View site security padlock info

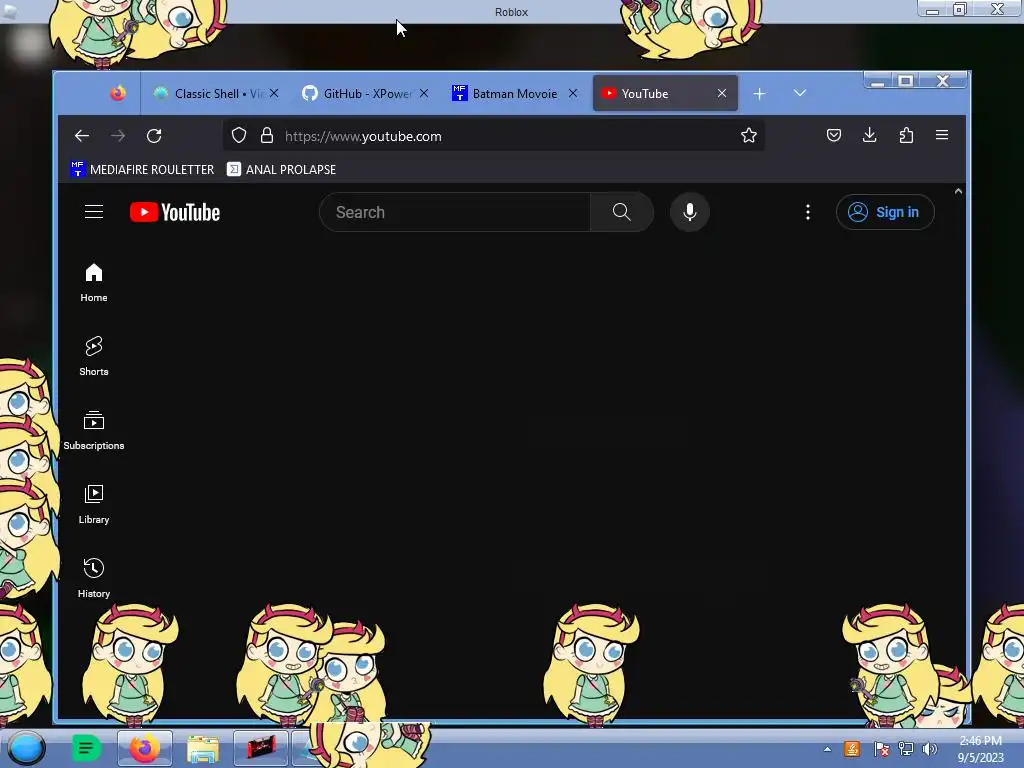[x=266, y=135]
